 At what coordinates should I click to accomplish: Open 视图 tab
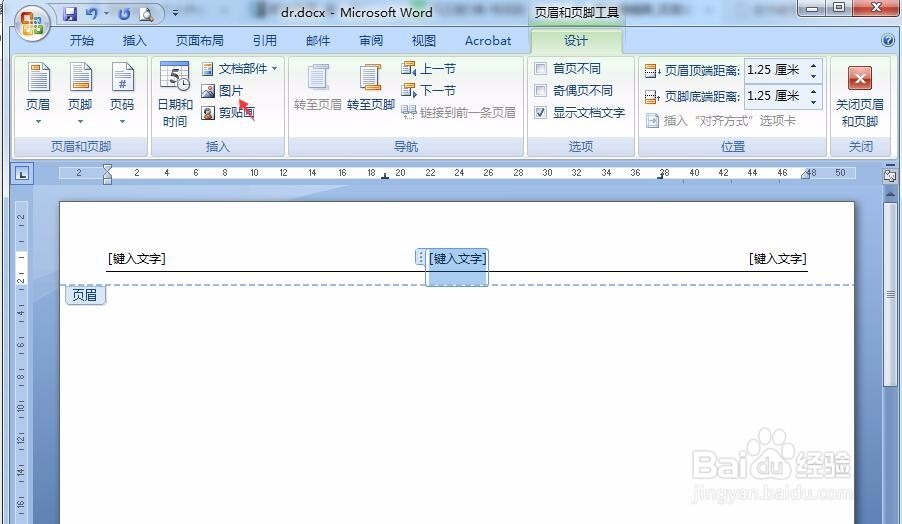point(424,40)
